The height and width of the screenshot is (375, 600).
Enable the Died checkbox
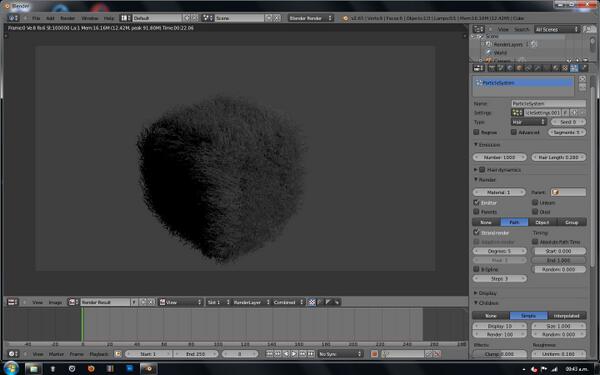click(x=535, y=212)
